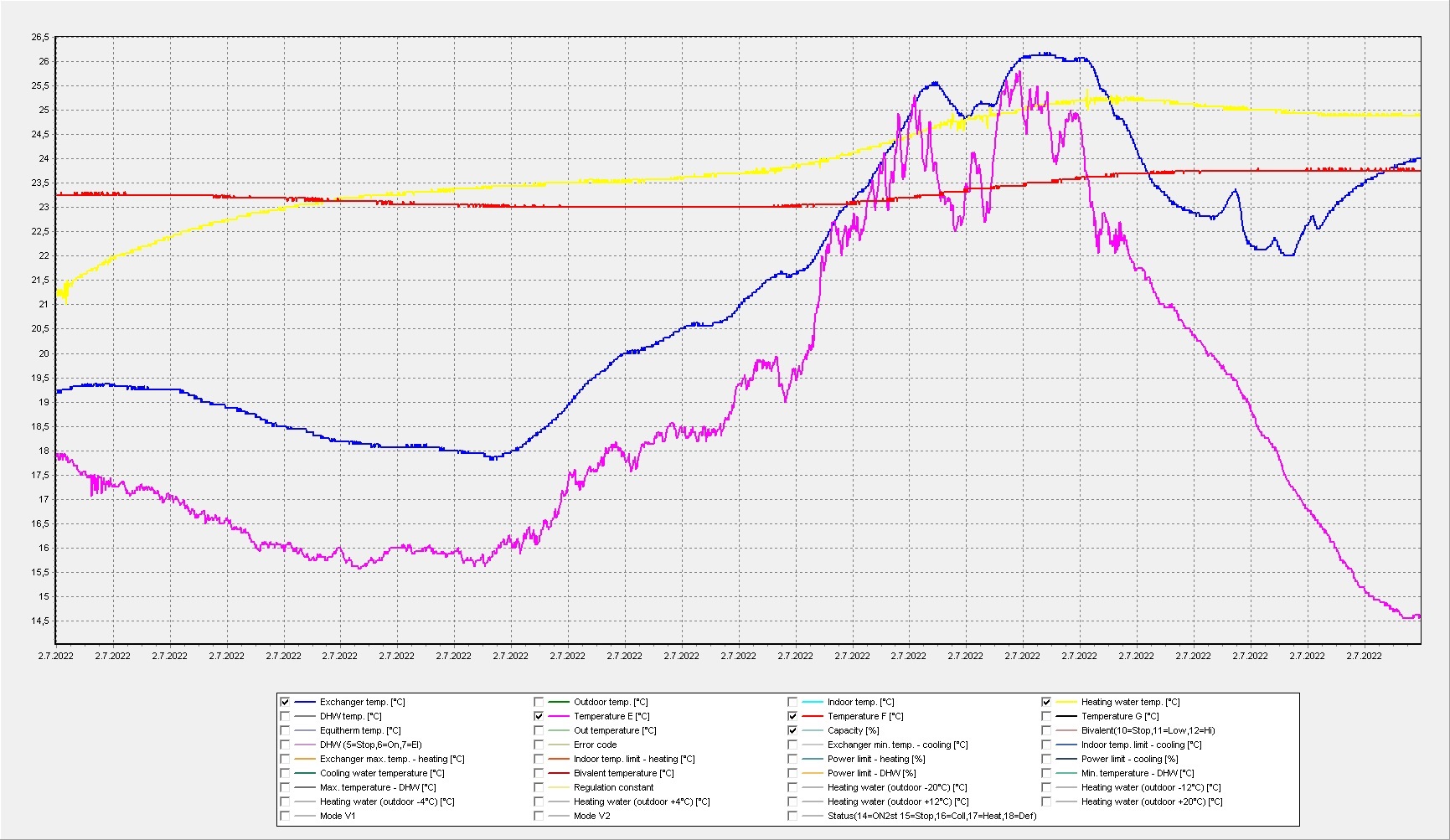Tick Heating water (outdoor -12°C) checkbox
This screenshot has width=1450, height=840.
coord(1046,787)
